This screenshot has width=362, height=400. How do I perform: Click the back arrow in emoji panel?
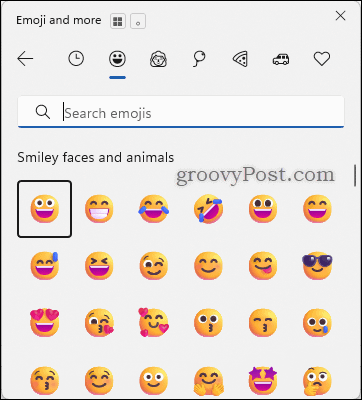point(25,59)
